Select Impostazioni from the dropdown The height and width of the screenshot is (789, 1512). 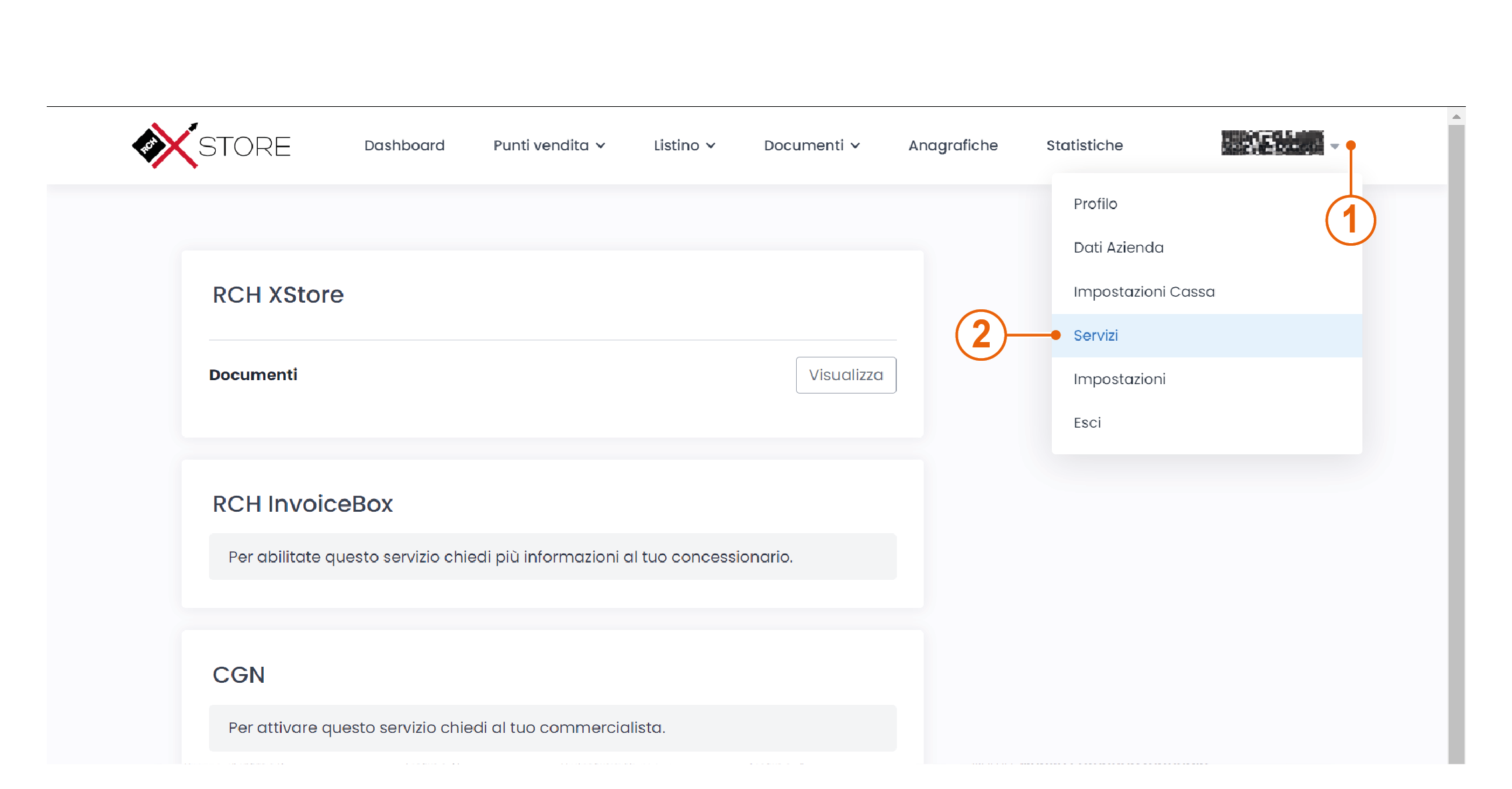coord(1119,379)
